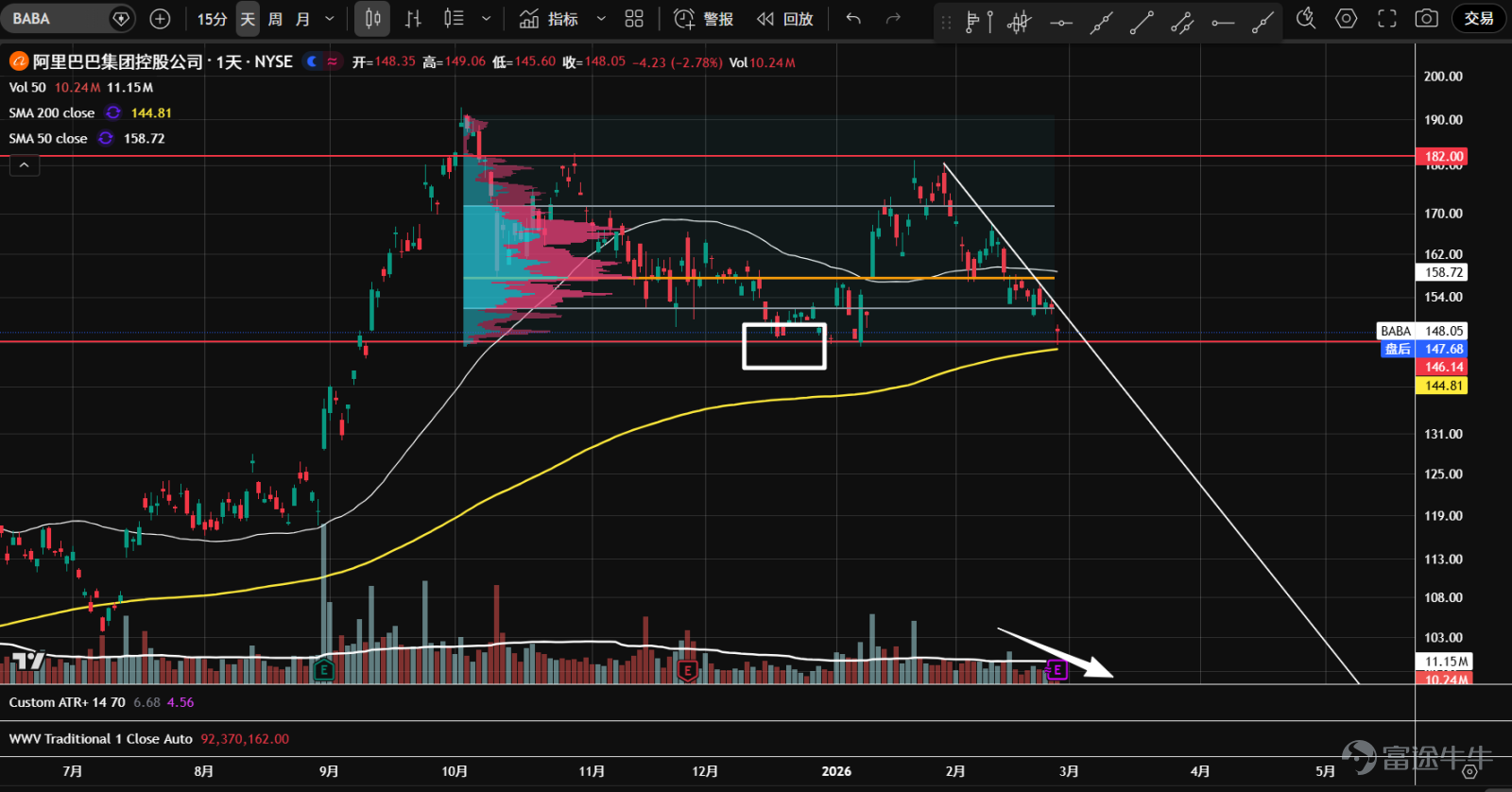The image size is (1512, 792).
Task: Click the Alibaba logo beside the chart title
Action: [19, 62]
